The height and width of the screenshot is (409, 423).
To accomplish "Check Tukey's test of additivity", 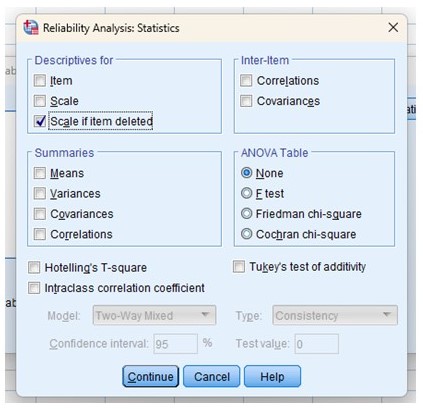I will coord(239,267).
